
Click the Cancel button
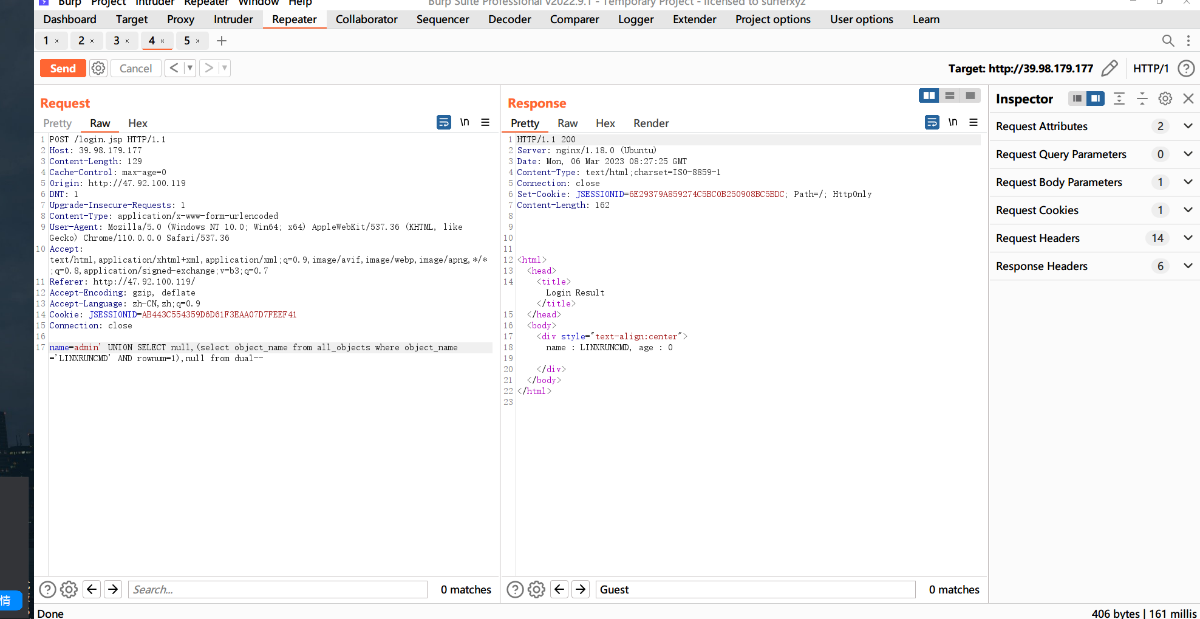136,68
